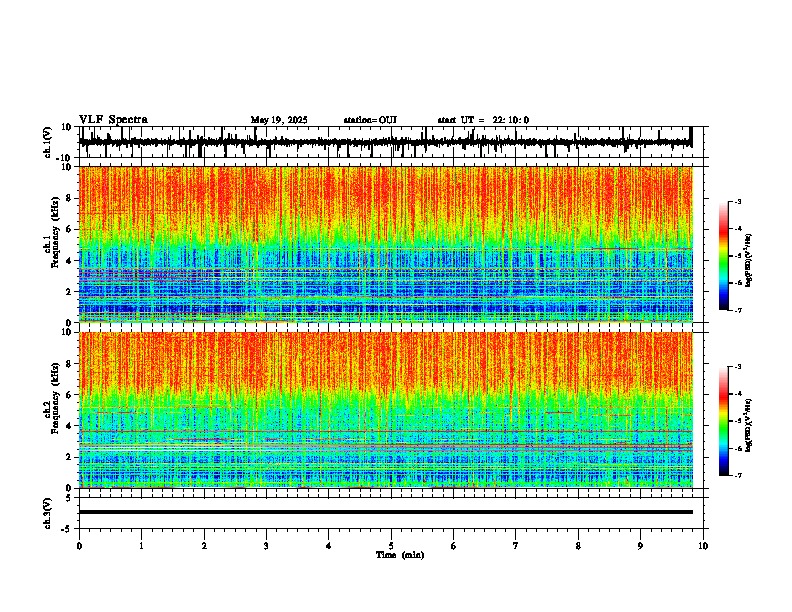Click time axis tick label "7"
Image resolution: width=792 pixels, height=612 pixels.
pyautogui.click(x=516, y=546)
